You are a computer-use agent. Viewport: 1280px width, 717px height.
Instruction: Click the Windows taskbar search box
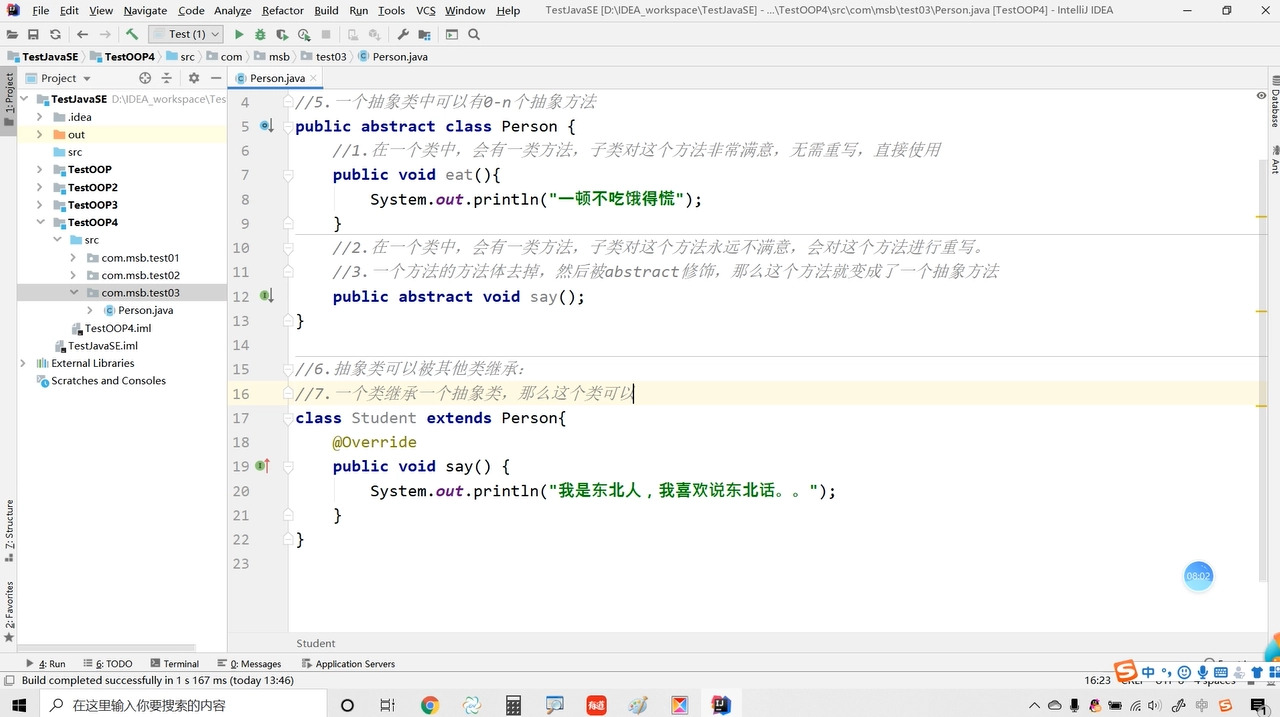[182, 705]
